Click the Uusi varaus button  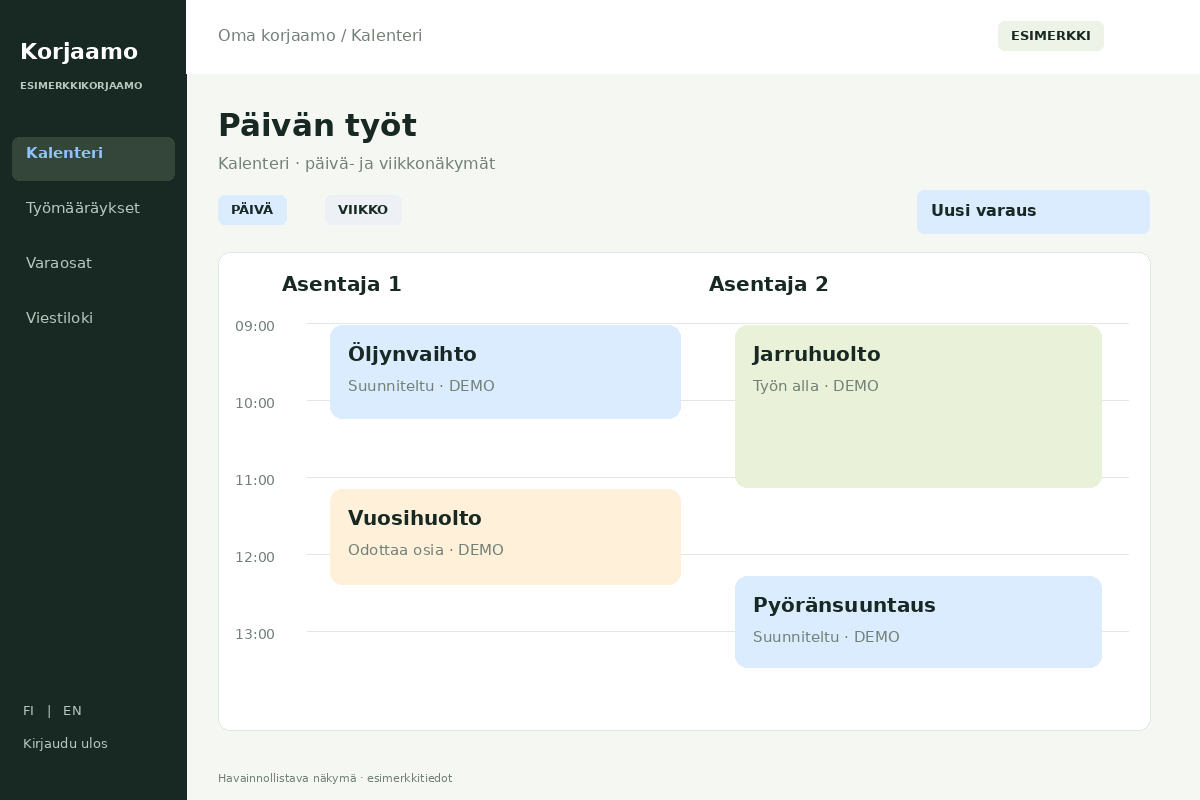coord(1033,212)
